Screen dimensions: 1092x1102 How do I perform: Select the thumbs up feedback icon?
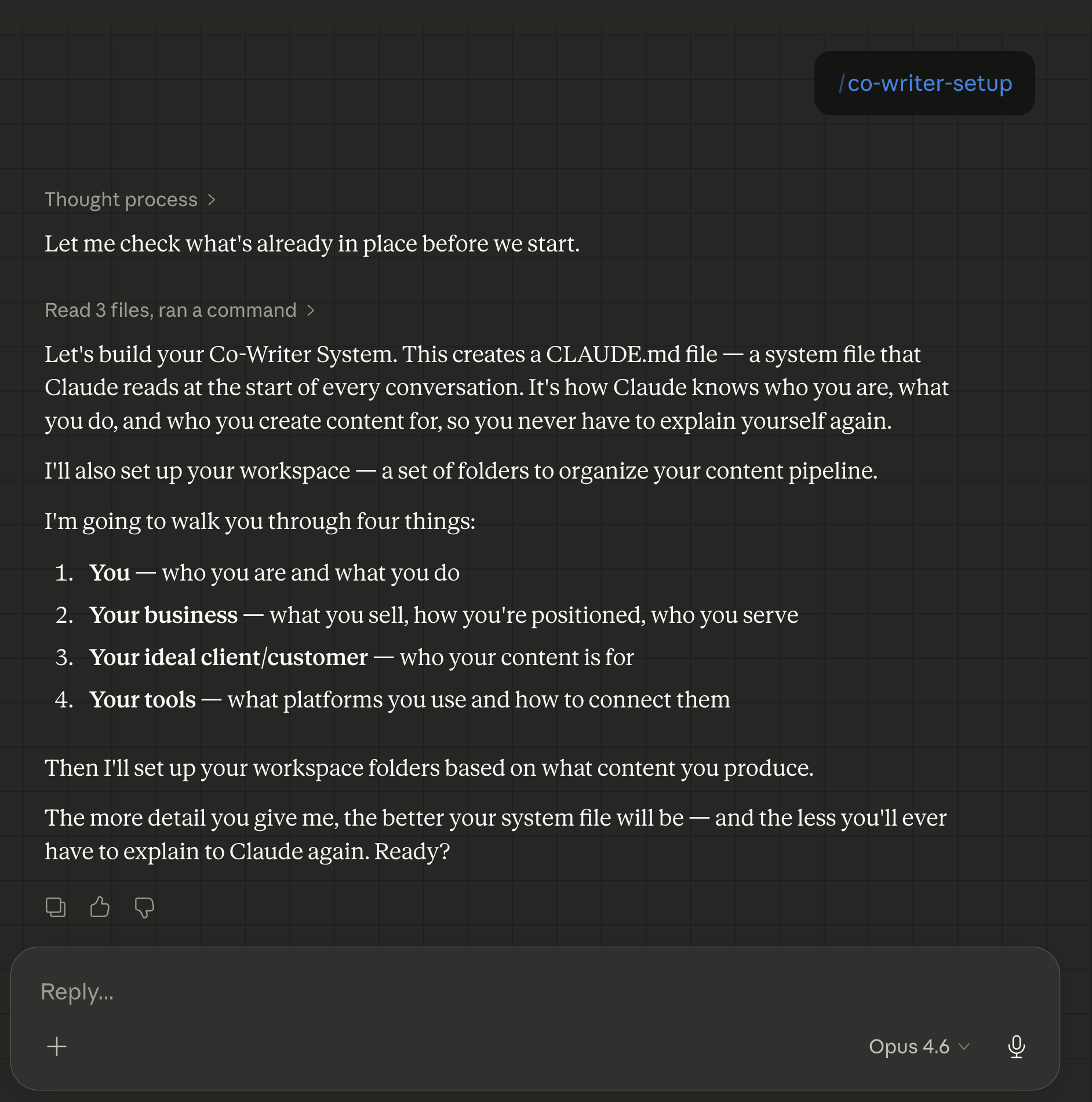(x=99, y=907)
